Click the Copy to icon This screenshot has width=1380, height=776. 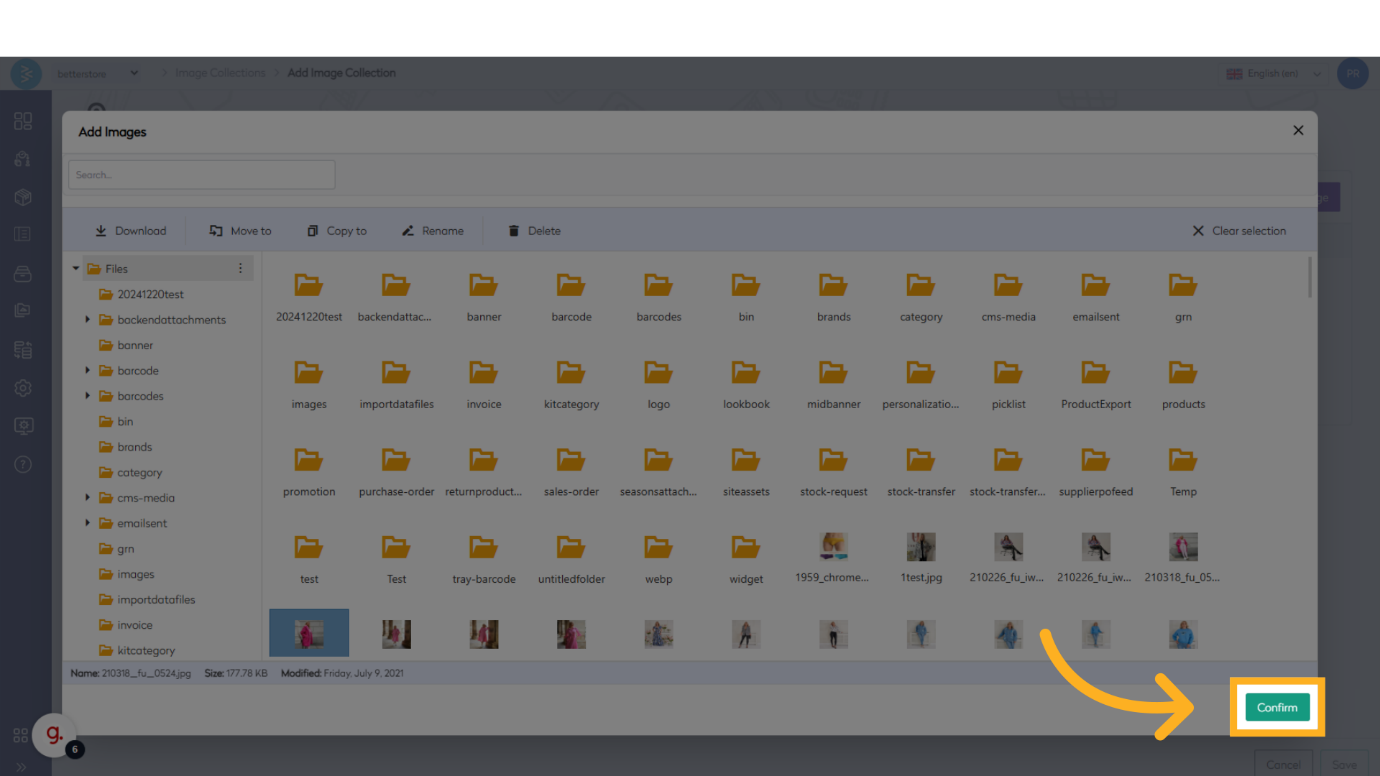pyautogui.click(x=313, y=231)
